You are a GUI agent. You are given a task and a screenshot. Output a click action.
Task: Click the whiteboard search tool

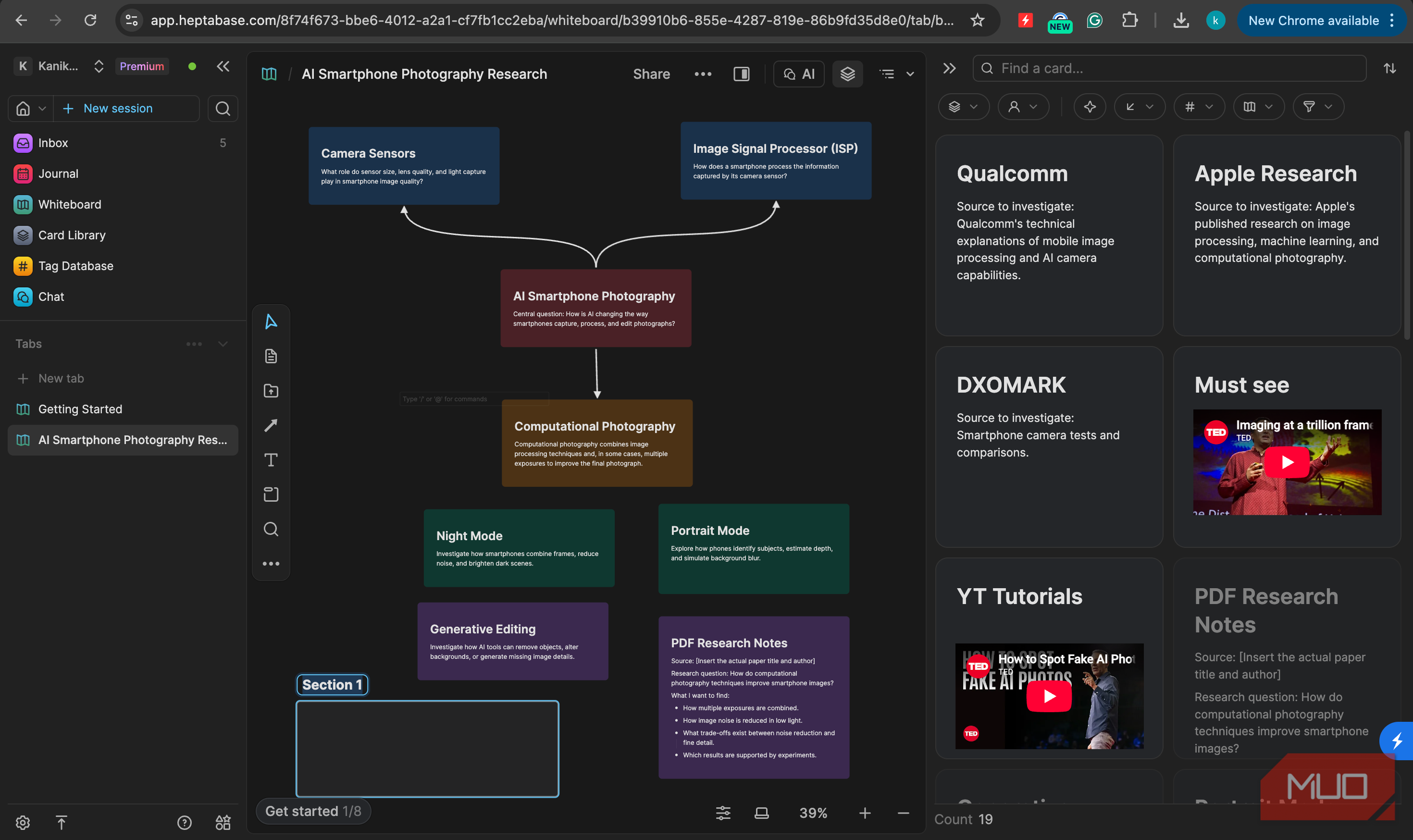click(x=271, y=529)
